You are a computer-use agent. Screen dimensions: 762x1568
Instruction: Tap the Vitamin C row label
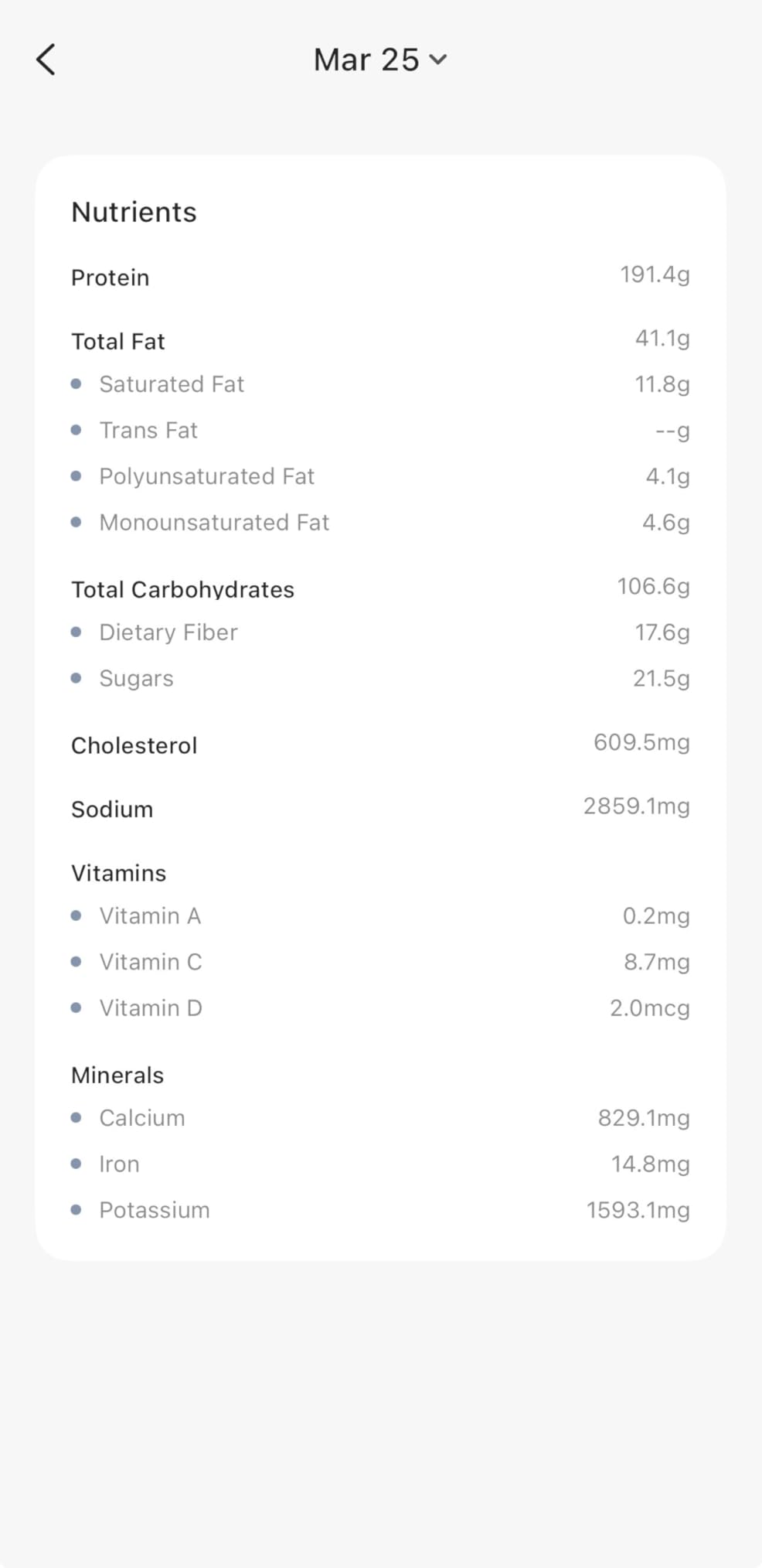pos(150,962)
